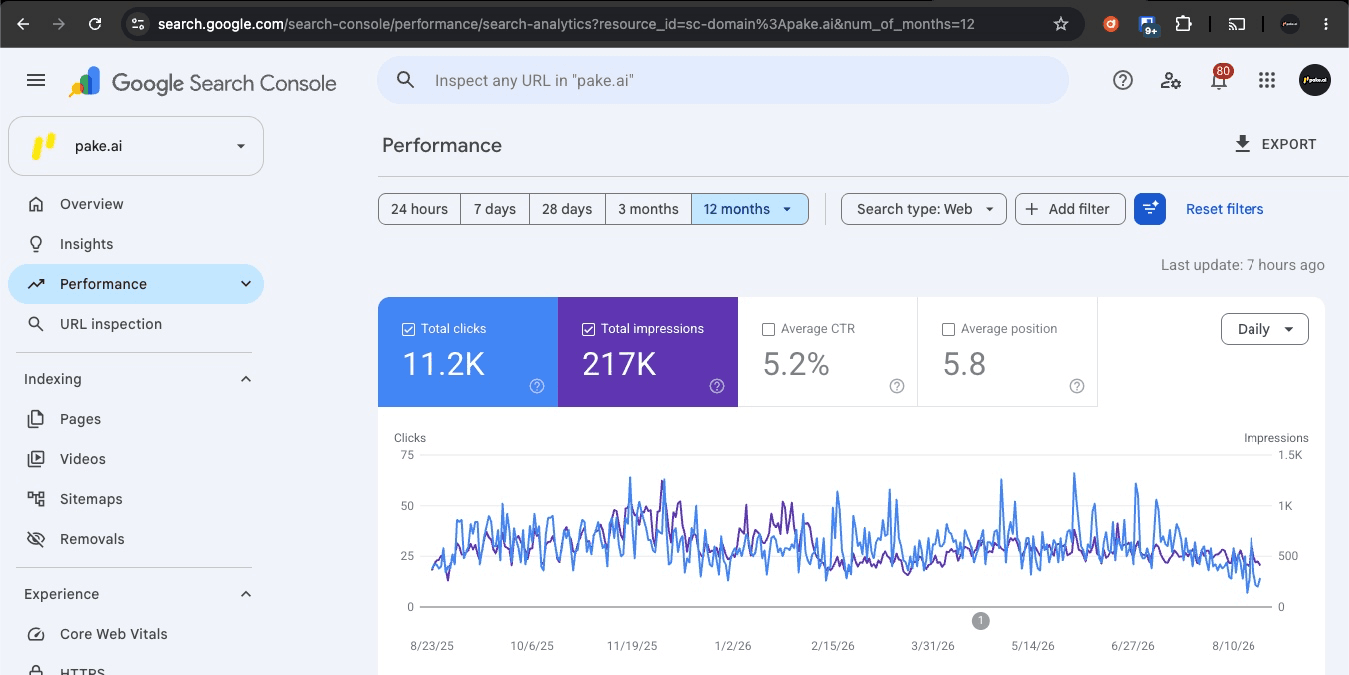1349x675 pixels.
Task: Click the Google Search Console logo
Action: 203,83
